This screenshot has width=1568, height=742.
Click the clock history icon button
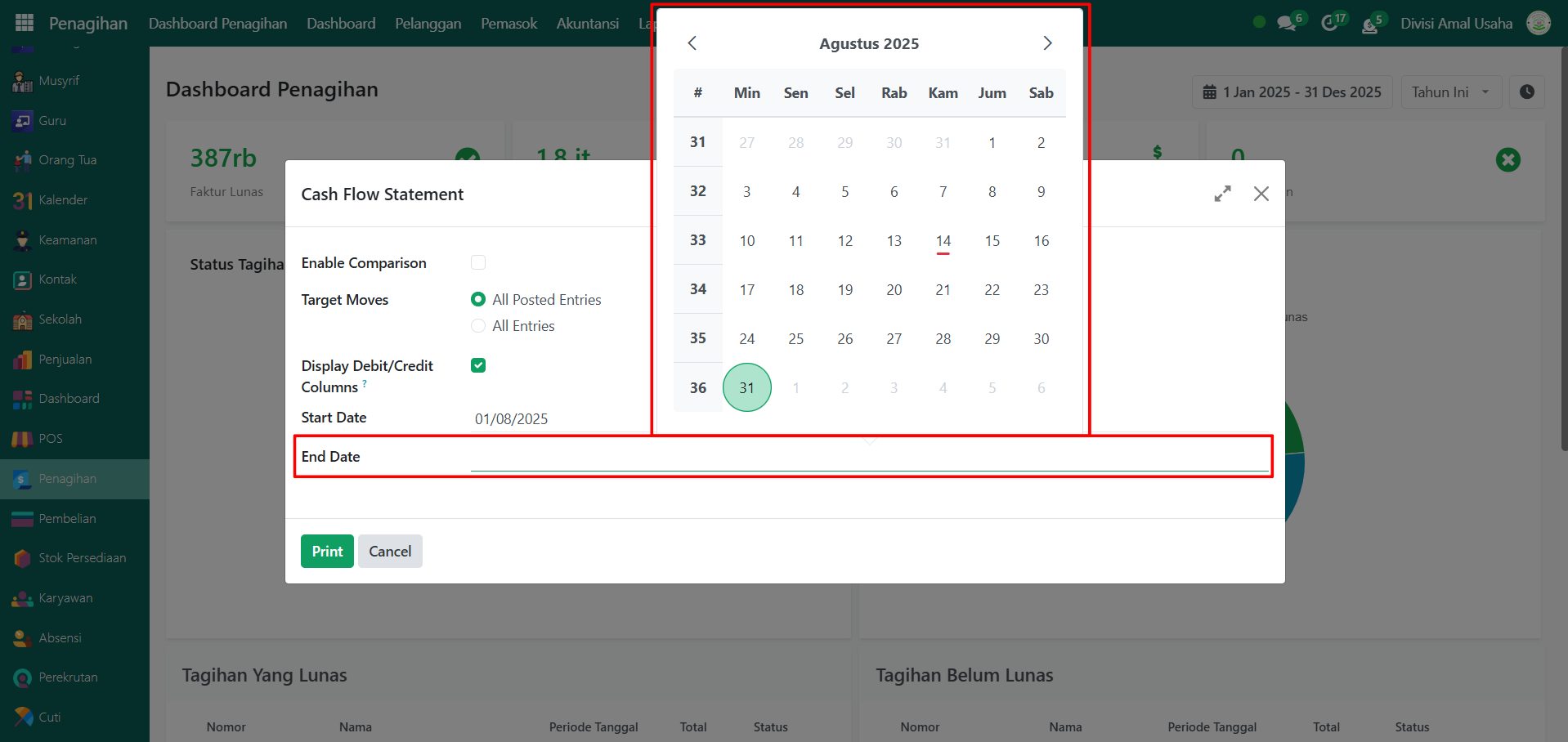click(x=1526, y=92)
